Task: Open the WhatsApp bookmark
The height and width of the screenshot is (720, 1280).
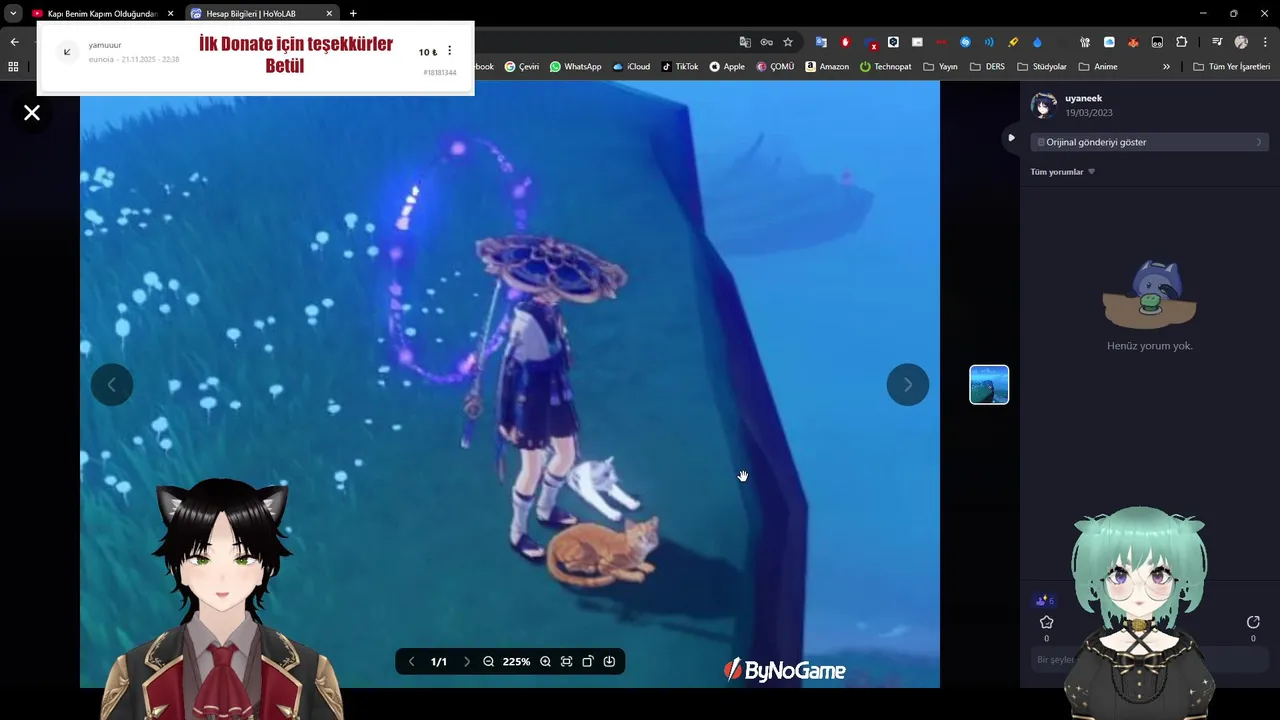Action: tap(576, 67)
